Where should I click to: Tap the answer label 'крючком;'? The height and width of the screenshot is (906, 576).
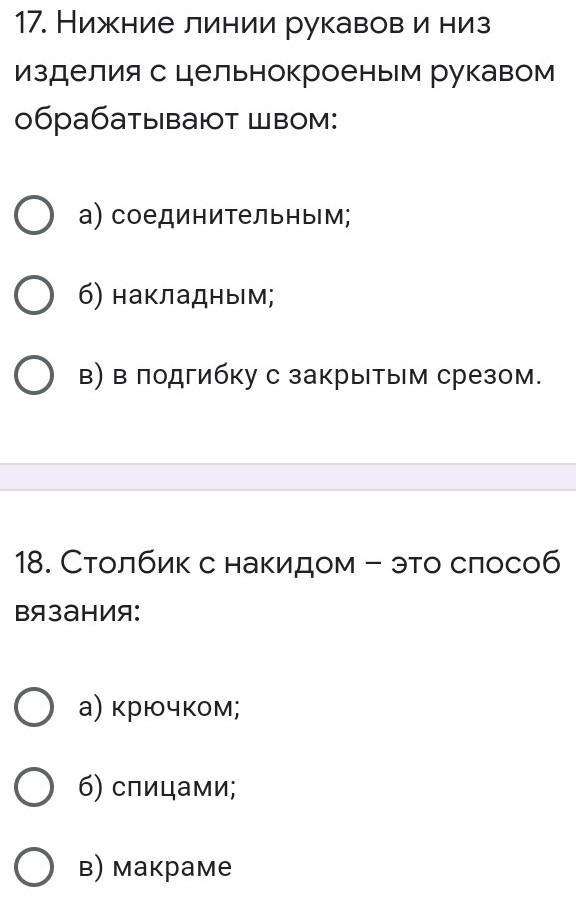coord(176,707)
